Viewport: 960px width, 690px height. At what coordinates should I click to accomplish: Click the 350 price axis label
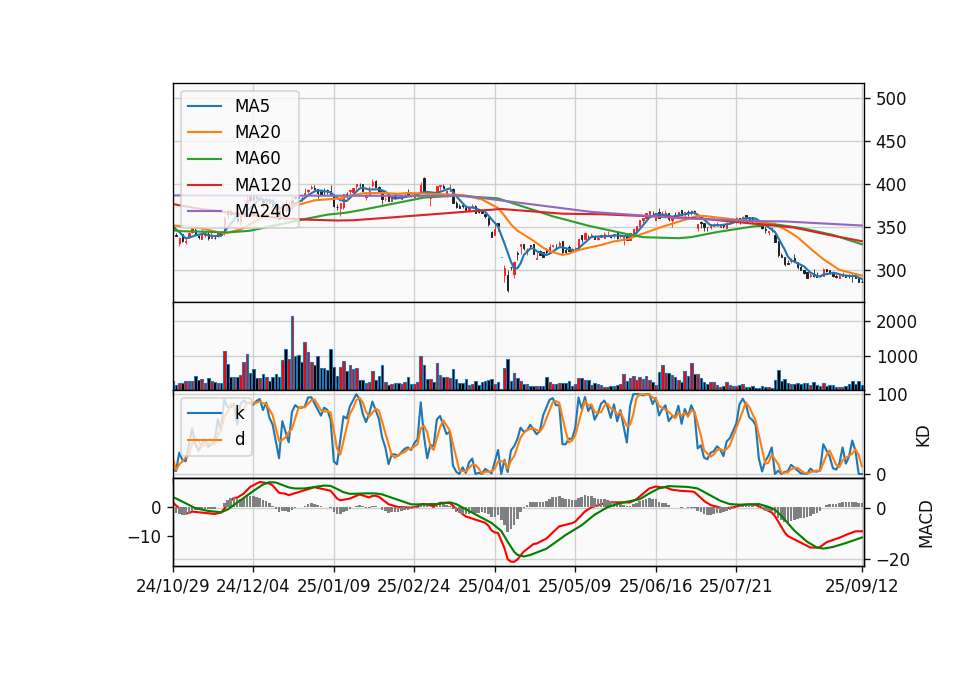[x=891, y=228]
